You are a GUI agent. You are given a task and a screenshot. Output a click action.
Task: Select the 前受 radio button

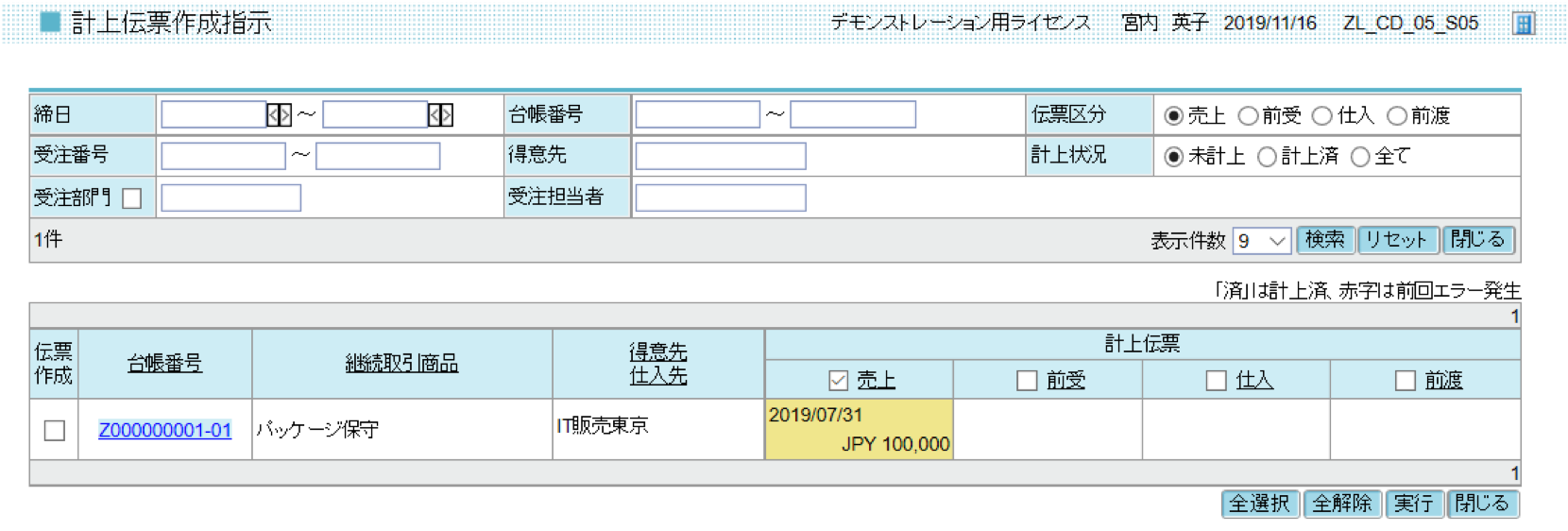pyautogui.click(x=1248, y=116)
